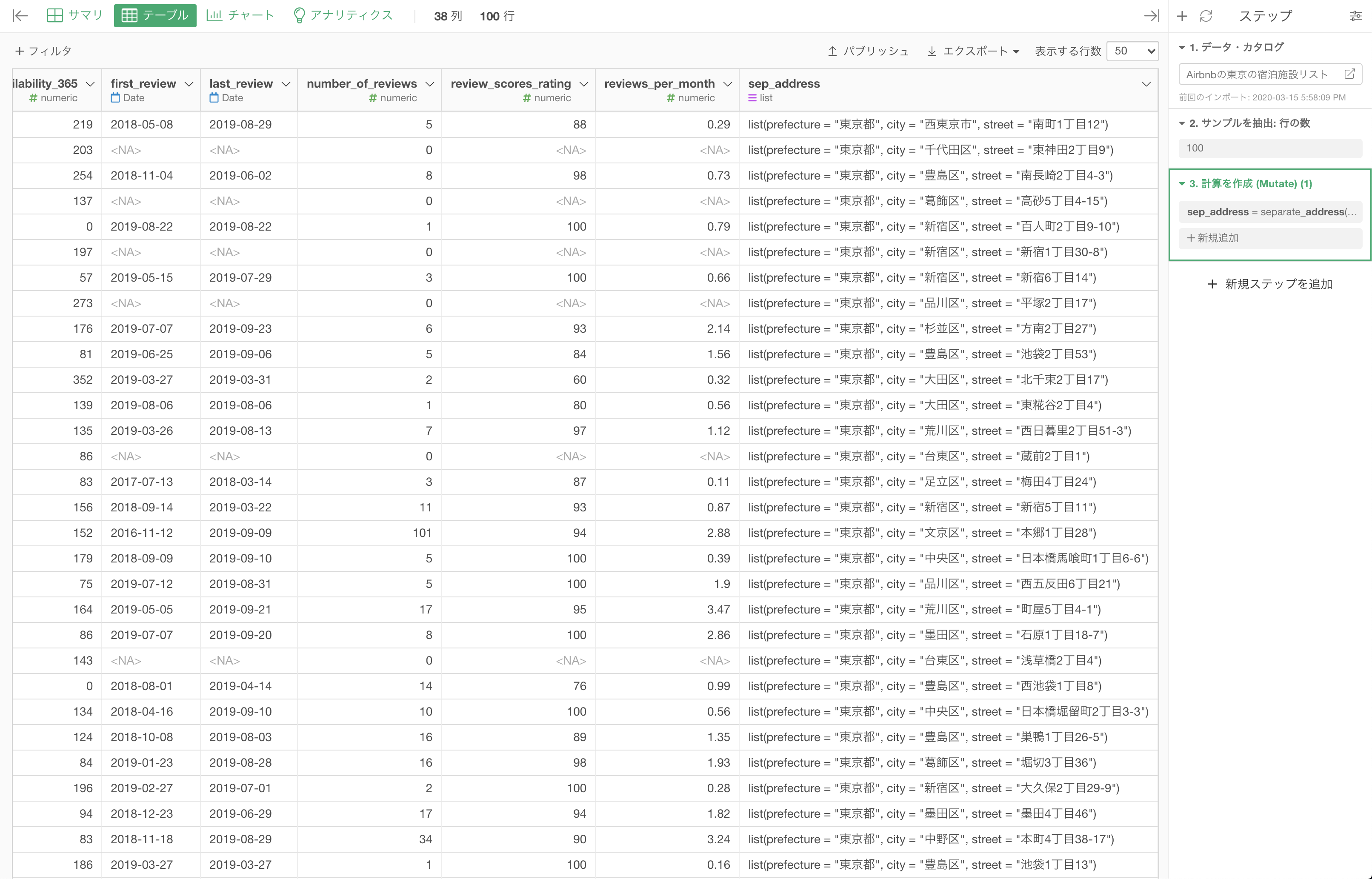Collapse step 3 計算を作成 (Mutate)
The width and height of the screenshot is (1372, 879).
(1182, 184)
